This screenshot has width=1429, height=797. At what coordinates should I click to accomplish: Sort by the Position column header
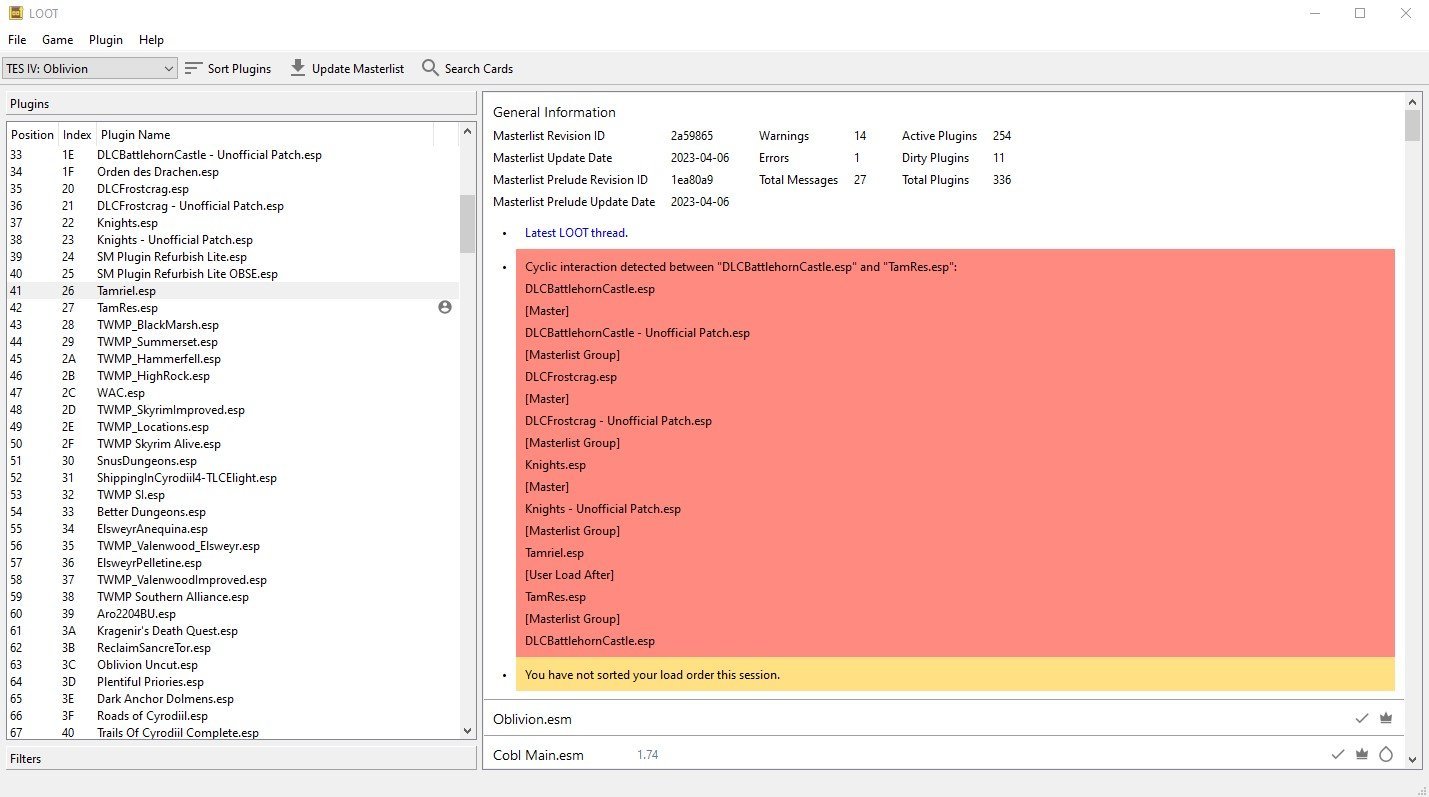pyautogui.click(x=32, y=135)
